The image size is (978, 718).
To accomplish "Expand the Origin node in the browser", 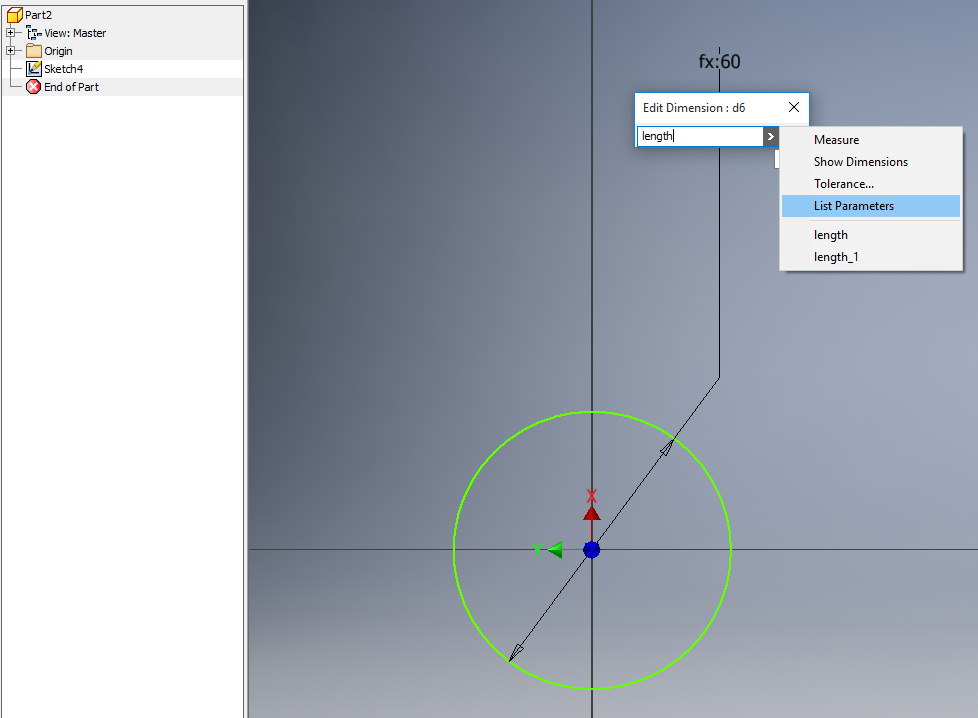I will [10, 50].
